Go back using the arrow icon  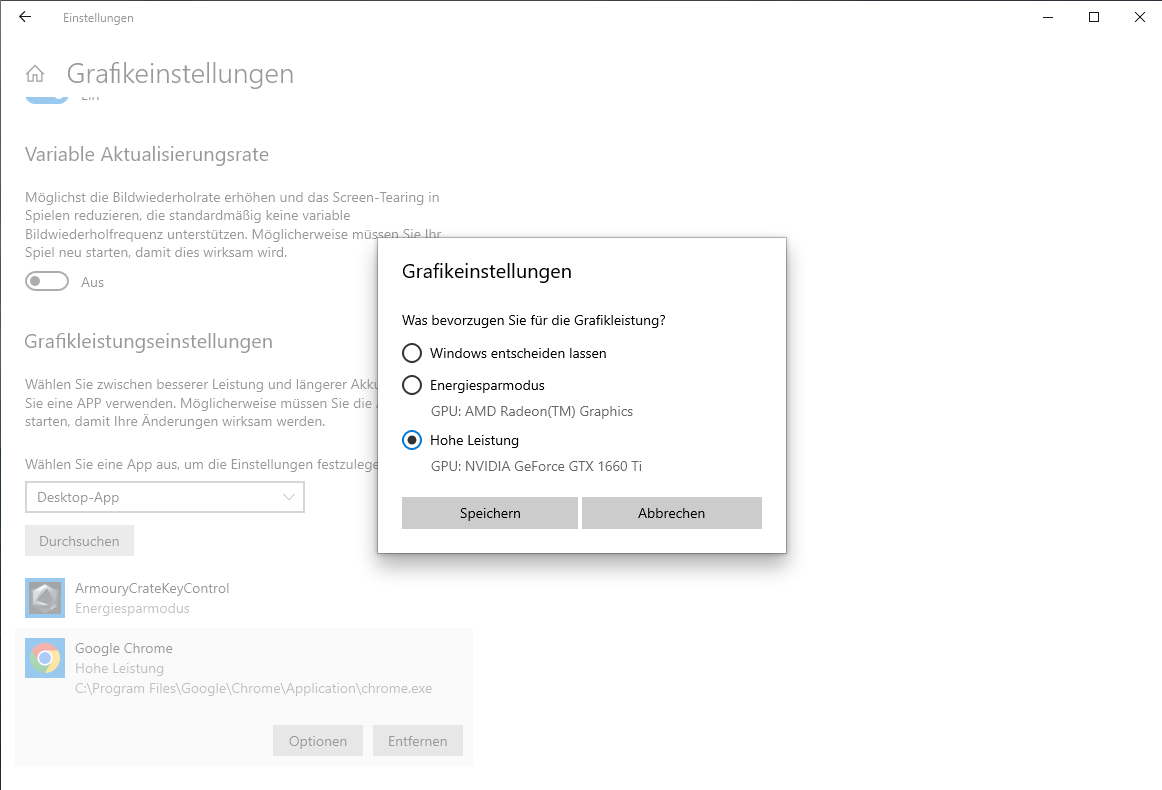coord(25,17)
